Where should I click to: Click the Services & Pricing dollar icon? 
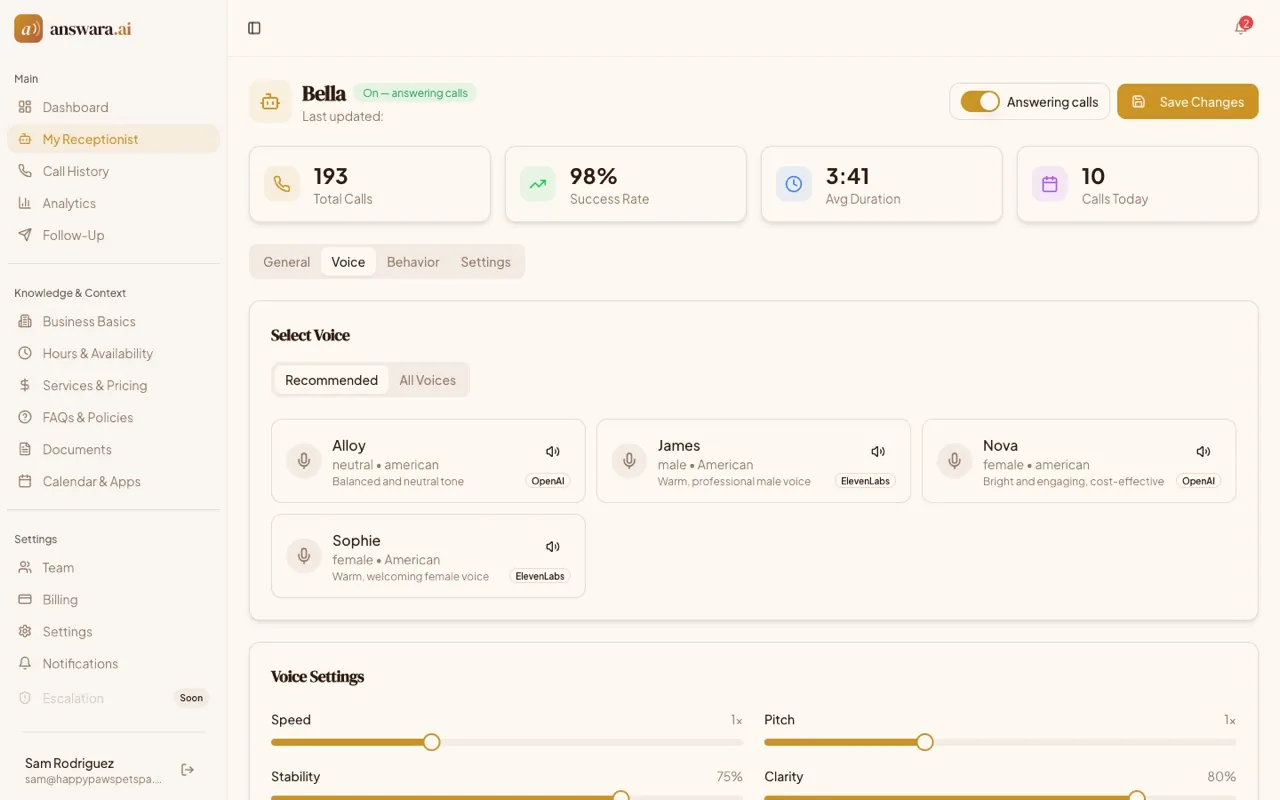[x=25, y=385]
